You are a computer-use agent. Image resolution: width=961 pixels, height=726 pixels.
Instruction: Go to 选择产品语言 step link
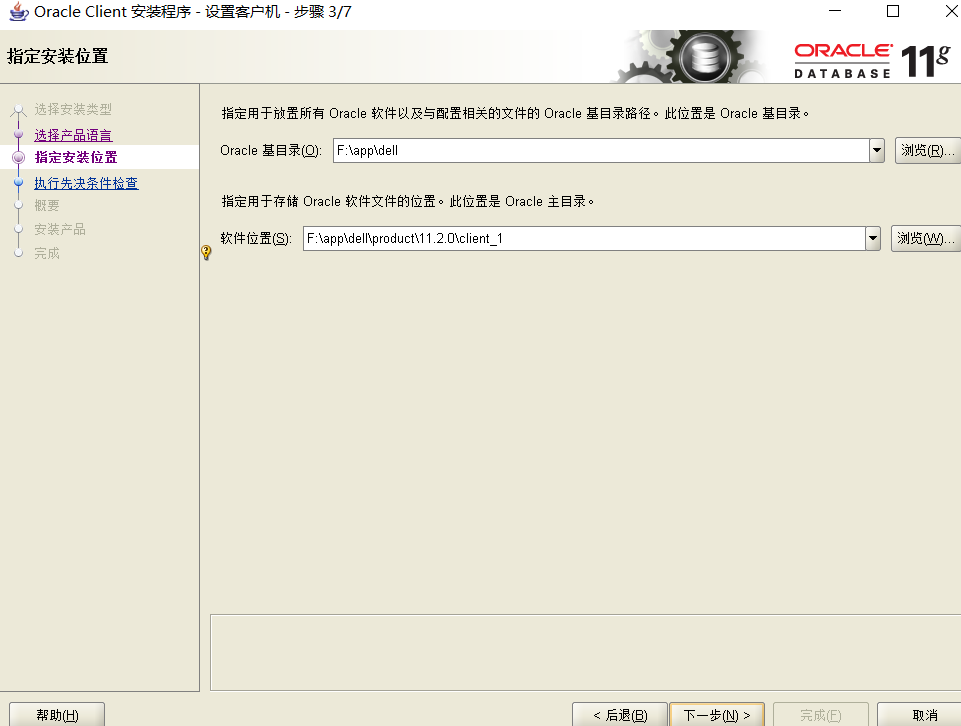[73, 135]
